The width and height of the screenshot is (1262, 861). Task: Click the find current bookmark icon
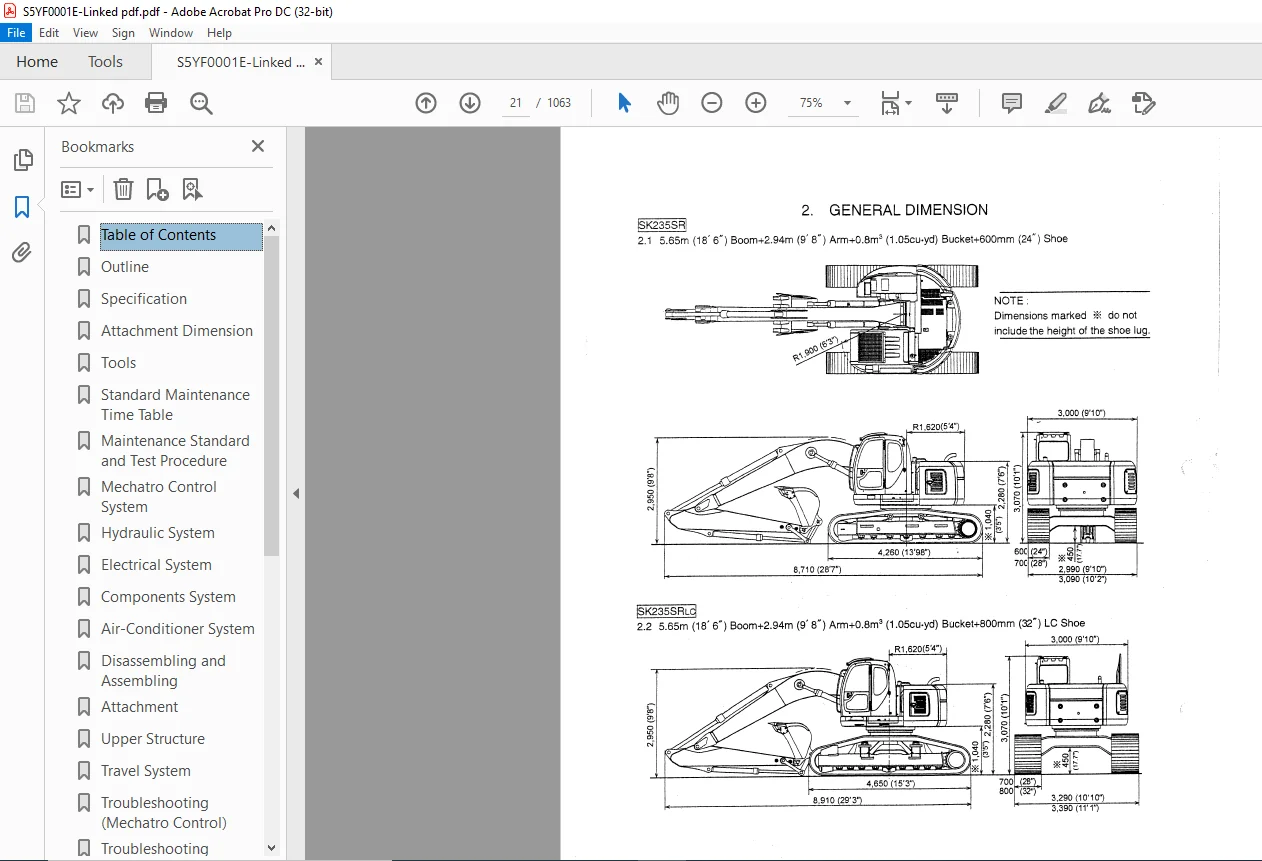click(x=192, y=189)
